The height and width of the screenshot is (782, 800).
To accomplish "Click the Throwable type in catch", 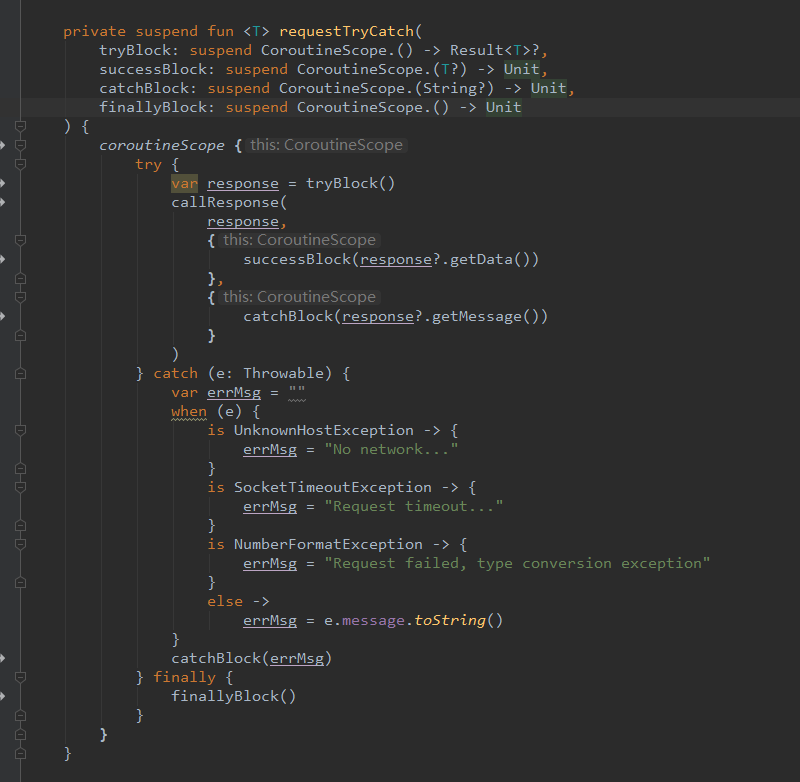I will coord(283,373).
